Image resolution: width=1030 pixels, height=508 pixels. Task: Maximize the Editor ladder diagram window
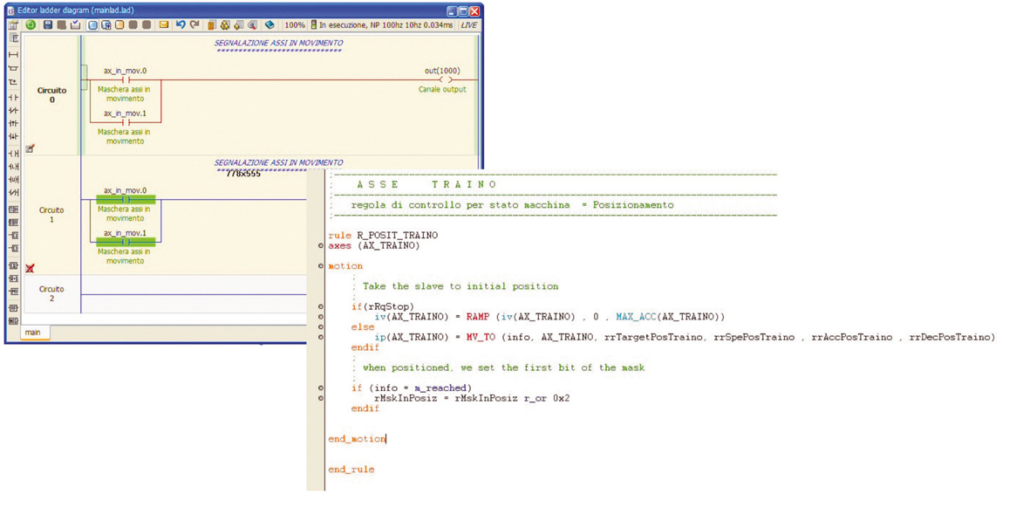tap(462, 11)
